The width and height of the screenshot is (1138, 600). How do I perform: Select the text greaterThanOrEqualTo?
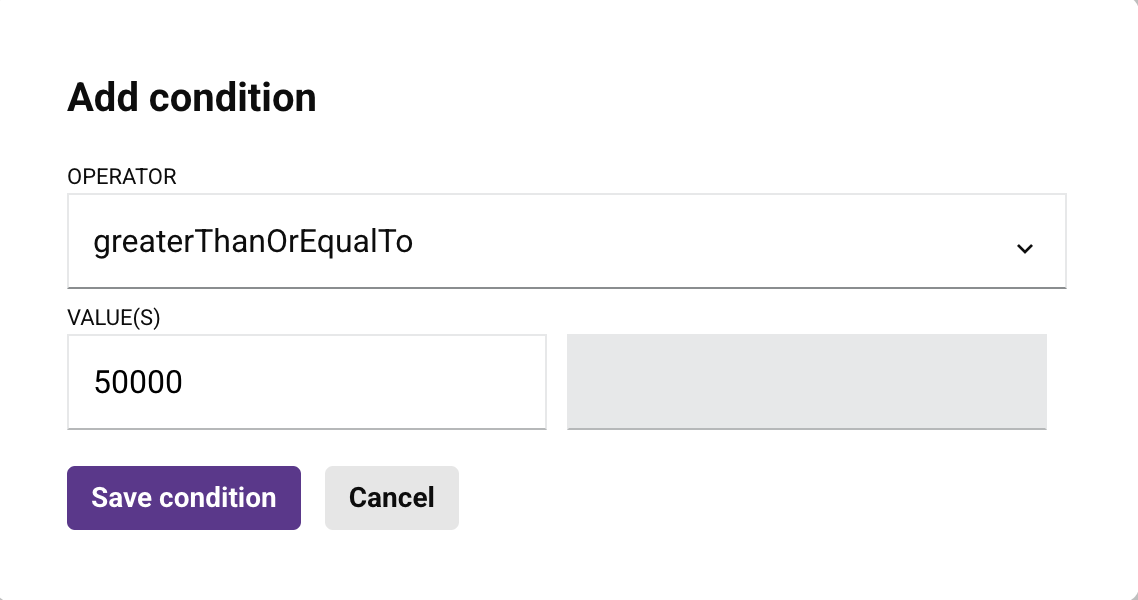[x=253, y=240]
